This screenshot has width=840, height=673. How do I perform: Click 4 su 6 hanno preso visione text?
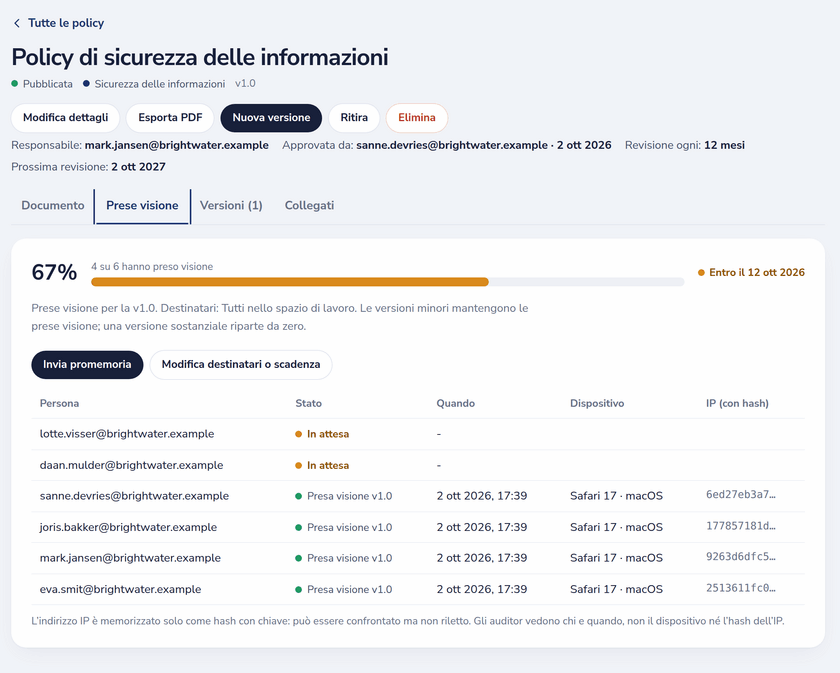[152, 267]
